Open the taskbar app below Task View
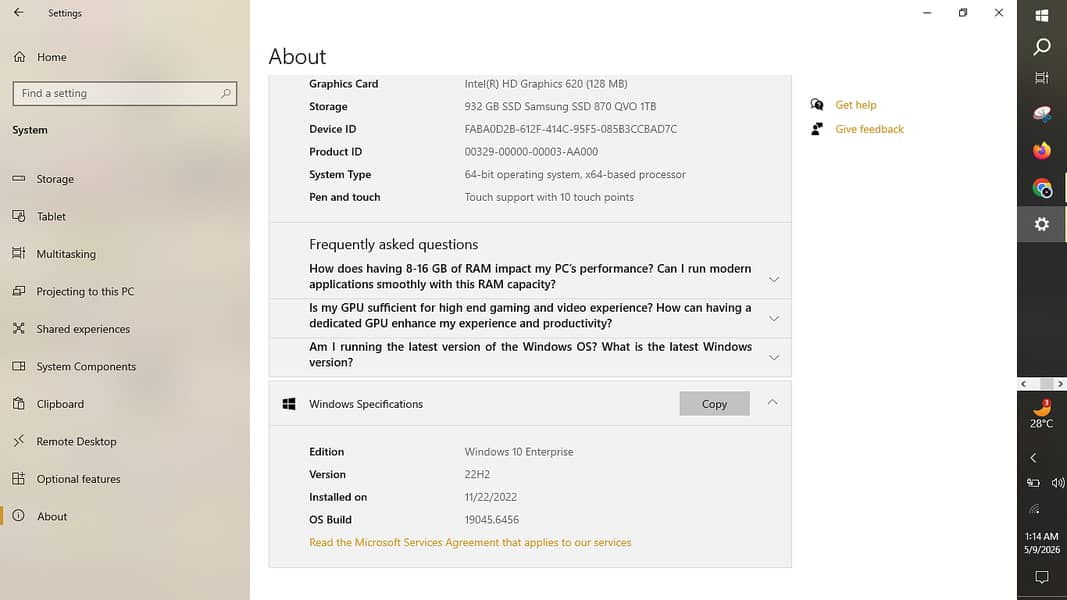The width and height of the screenshot is (1067, 600). (x=1041, y=114)
